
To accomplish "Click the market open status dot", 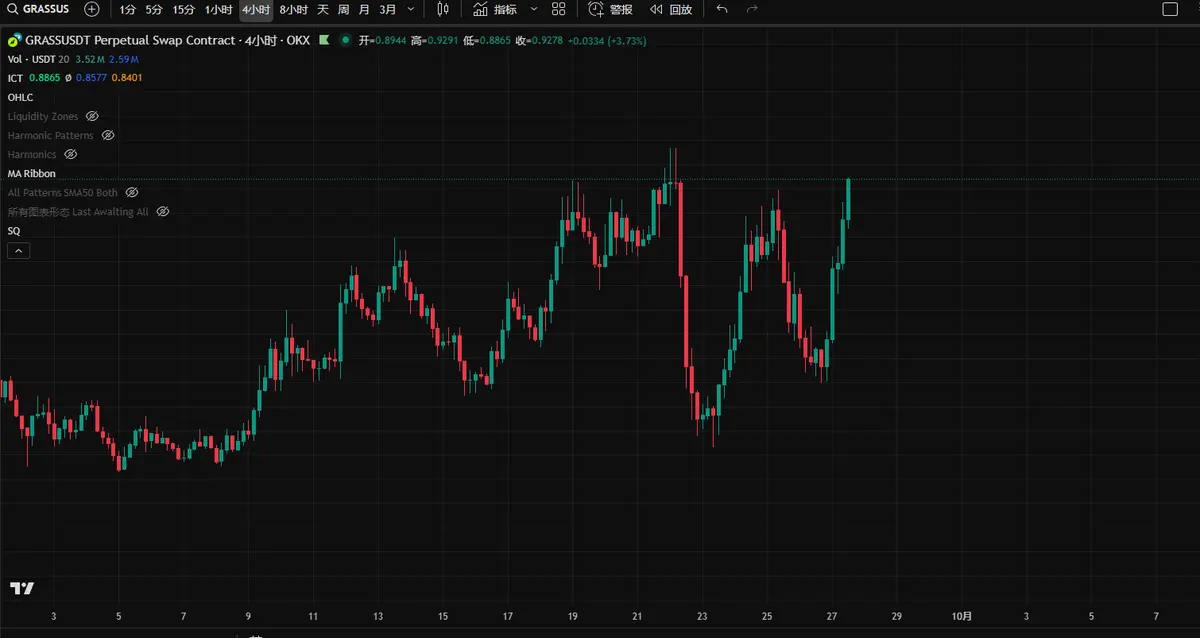I will click(x=345, y=40).
